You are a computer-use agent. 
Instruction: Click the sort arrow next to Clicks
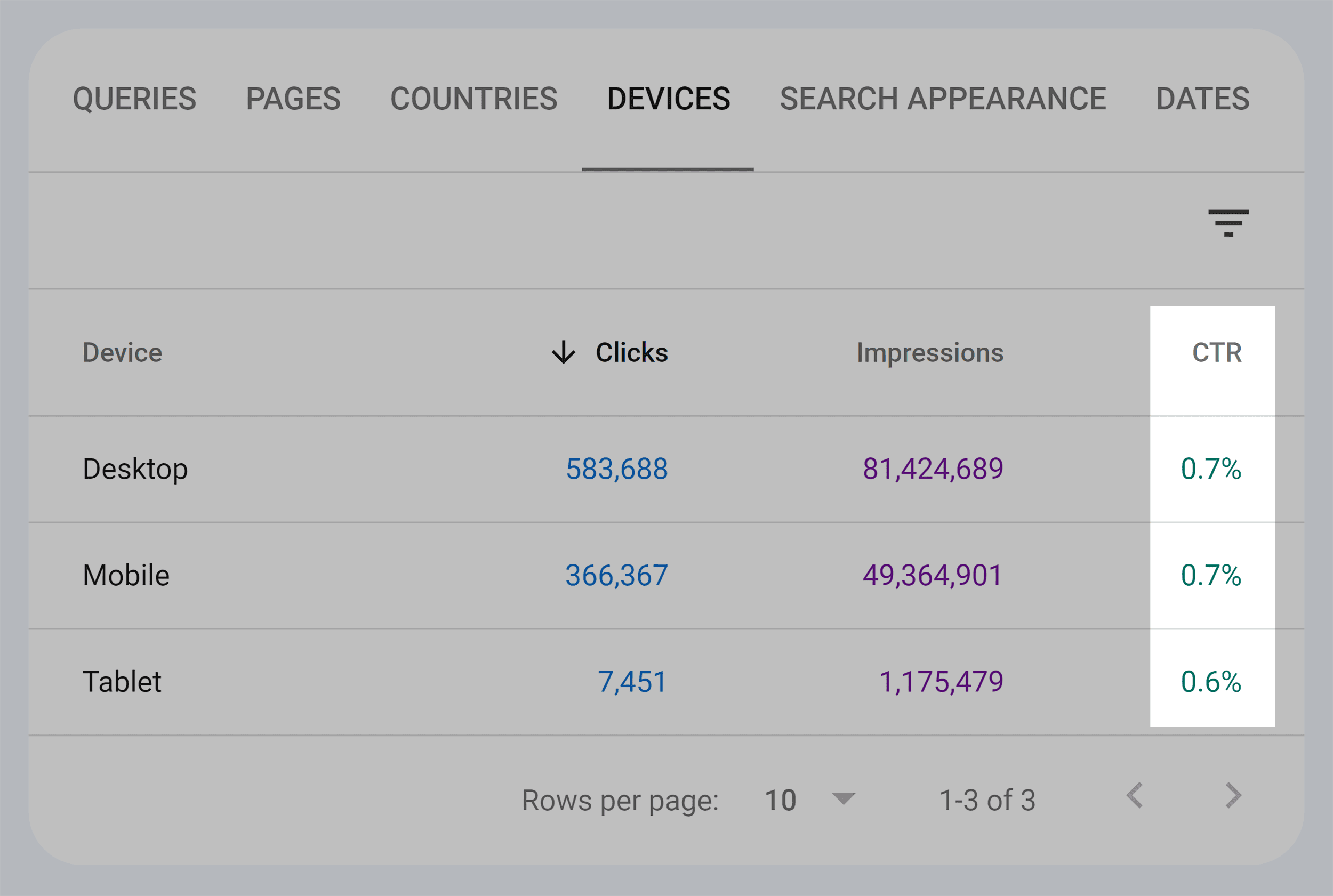click(564, 352)
